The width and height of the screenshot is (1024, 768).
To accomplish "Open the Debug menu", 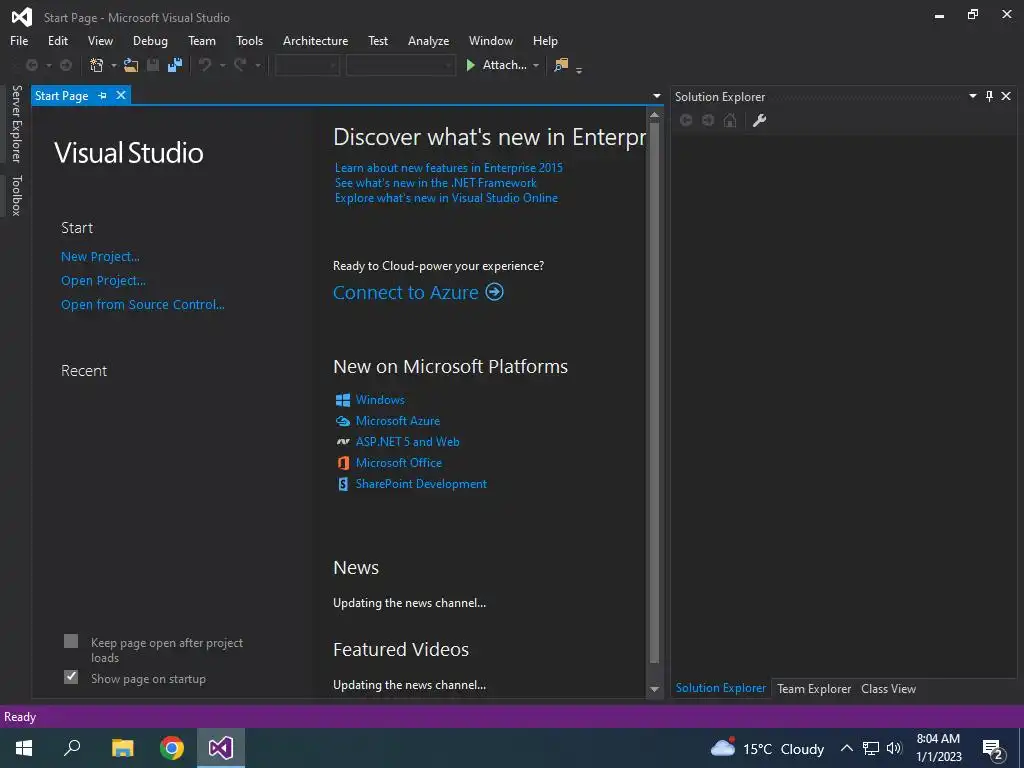I will click(x=150, y=40).
